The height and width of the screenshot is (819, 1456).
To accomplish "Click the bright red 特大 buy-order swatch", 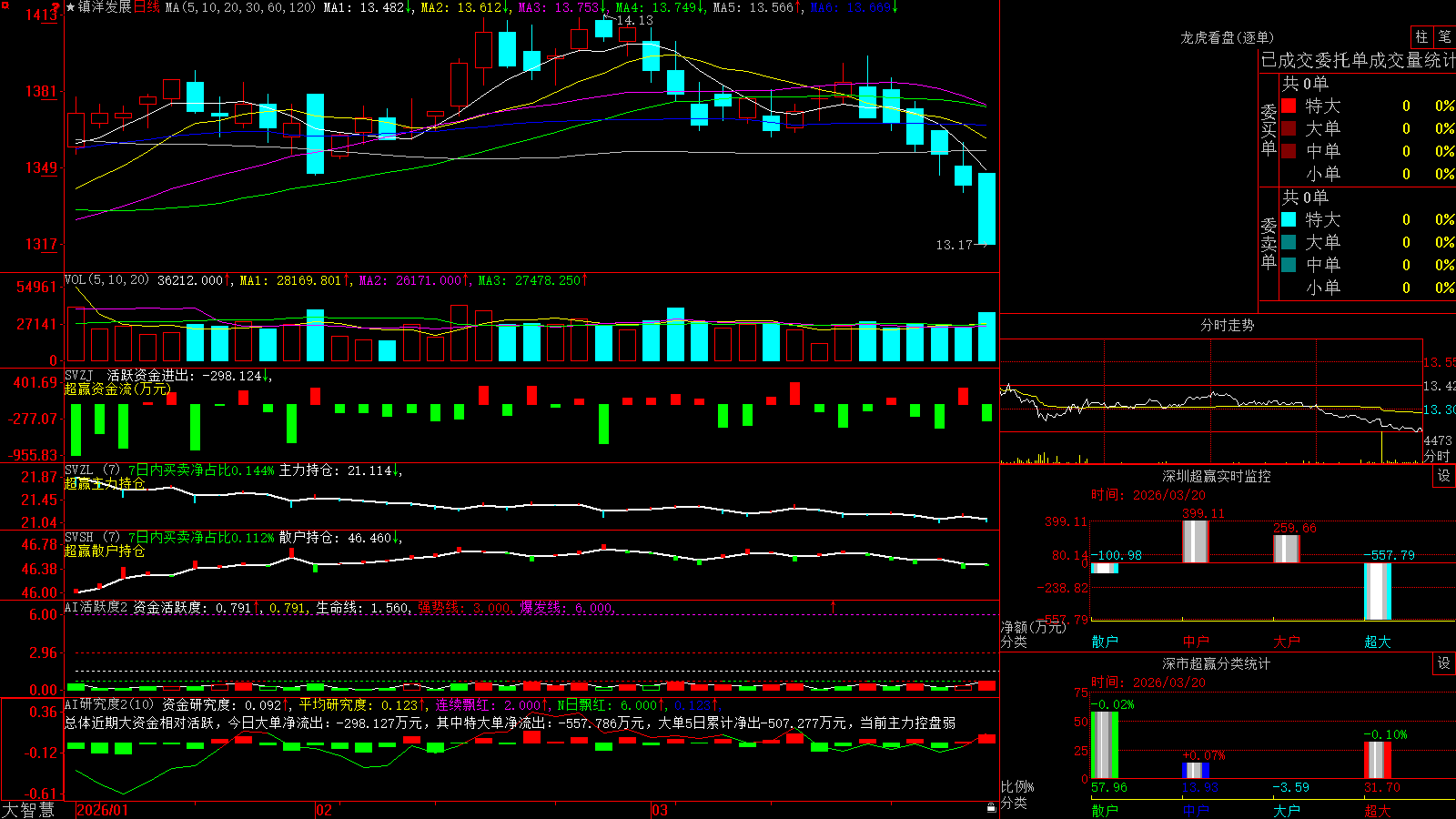I will (1289, 106).
